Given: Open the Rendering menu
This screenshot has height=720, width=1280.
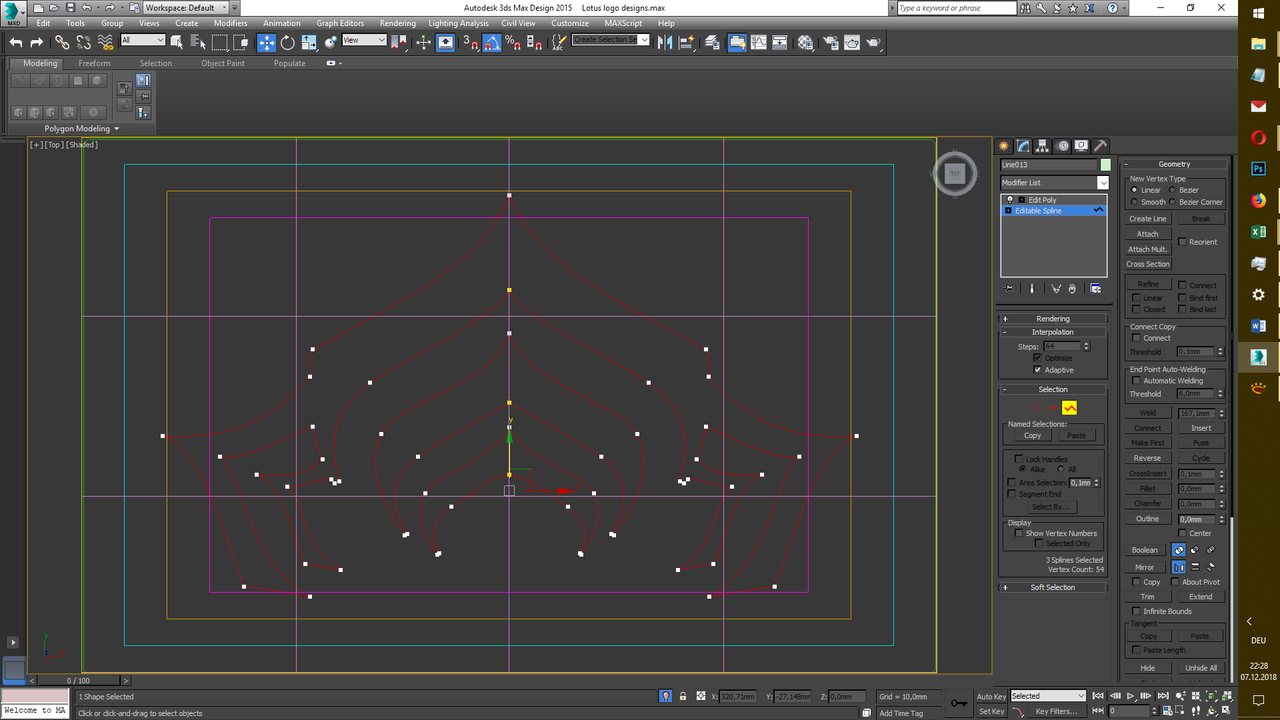Looking at the screenshot, I should coord(398,23).
